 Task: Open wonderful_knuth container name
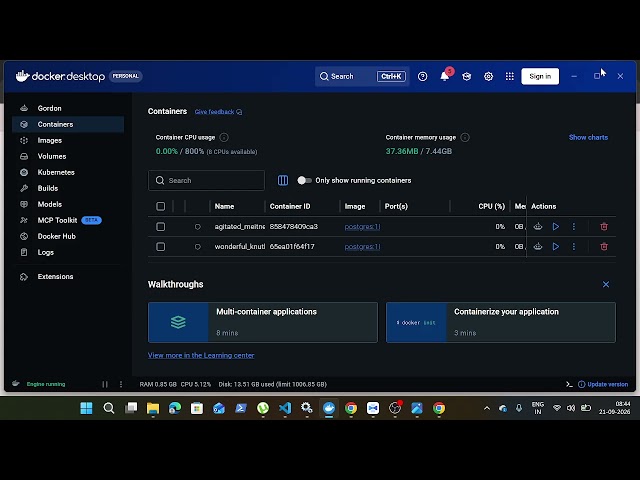(x=240, y=247)
